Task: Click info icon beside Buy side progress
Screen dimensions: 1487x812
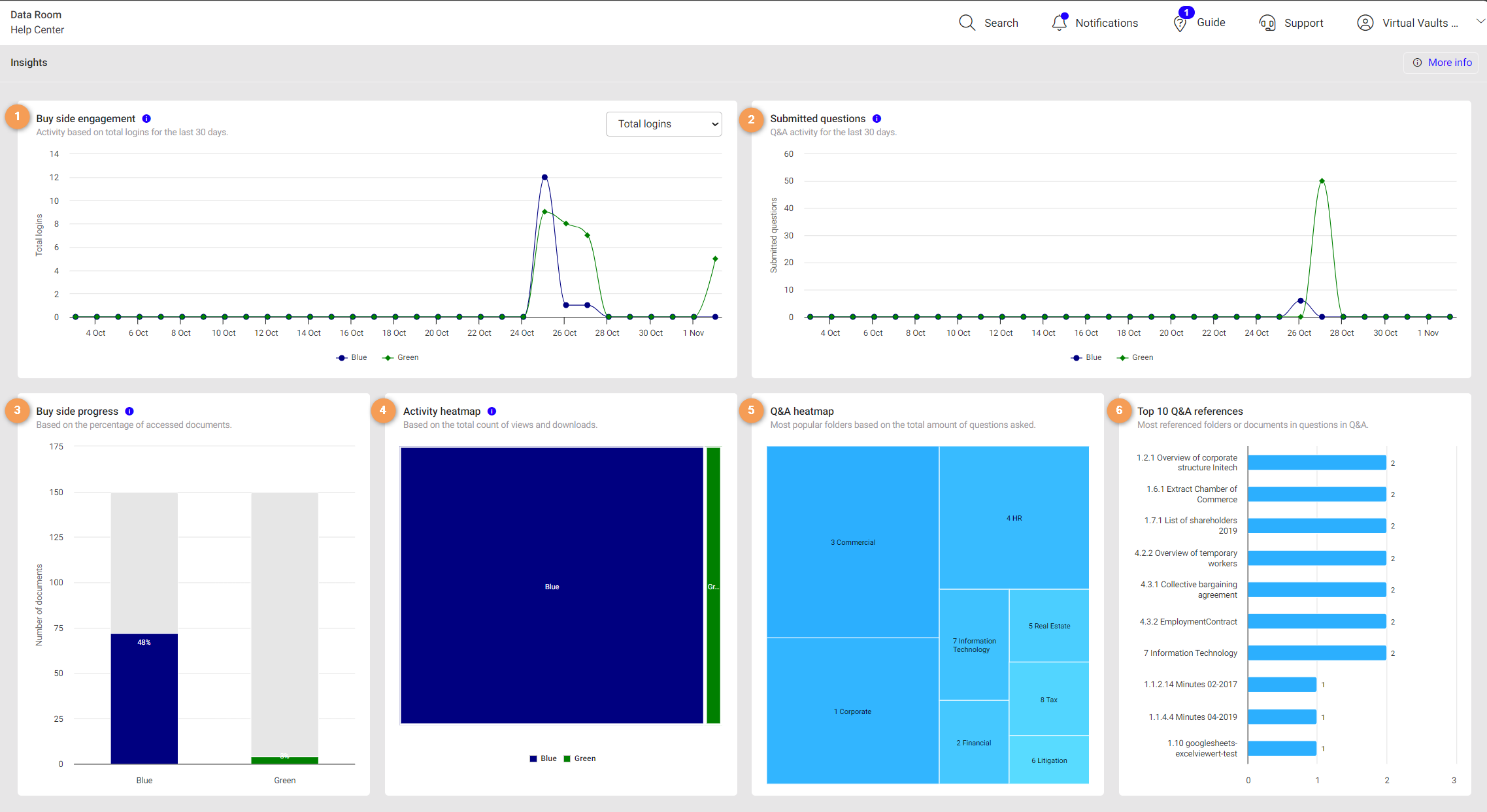Action: [x=129, y=412]
